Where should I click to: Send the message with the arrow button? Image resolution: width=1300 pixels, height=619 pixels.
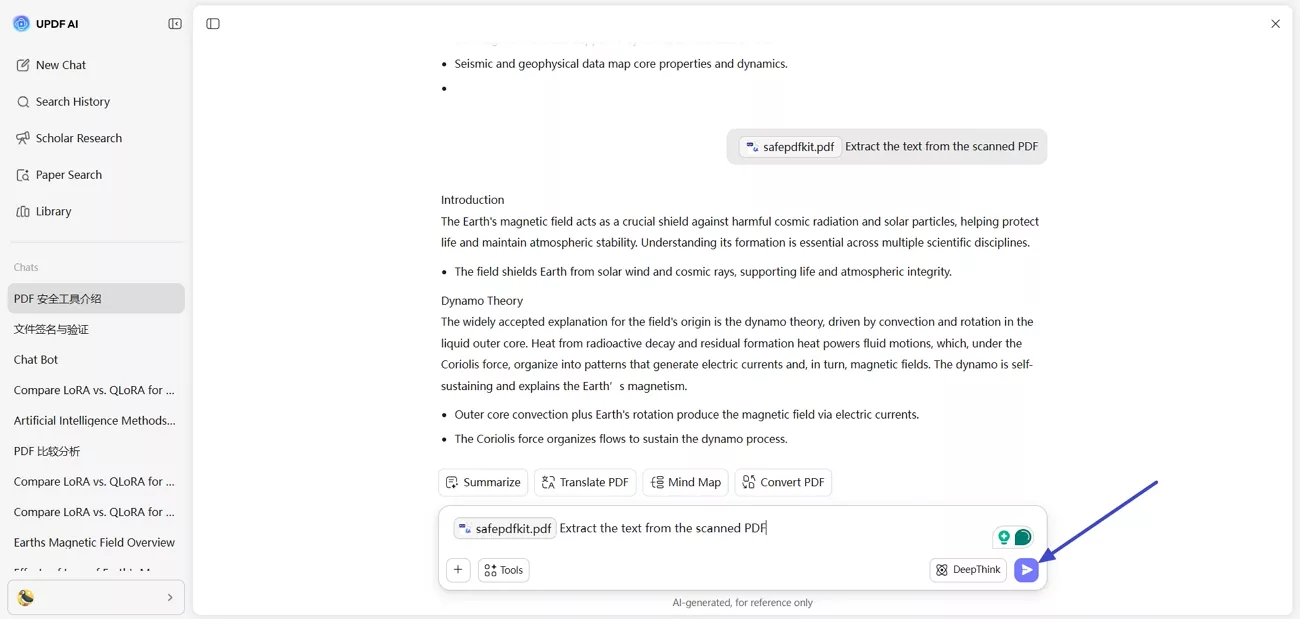[1026, 570]
